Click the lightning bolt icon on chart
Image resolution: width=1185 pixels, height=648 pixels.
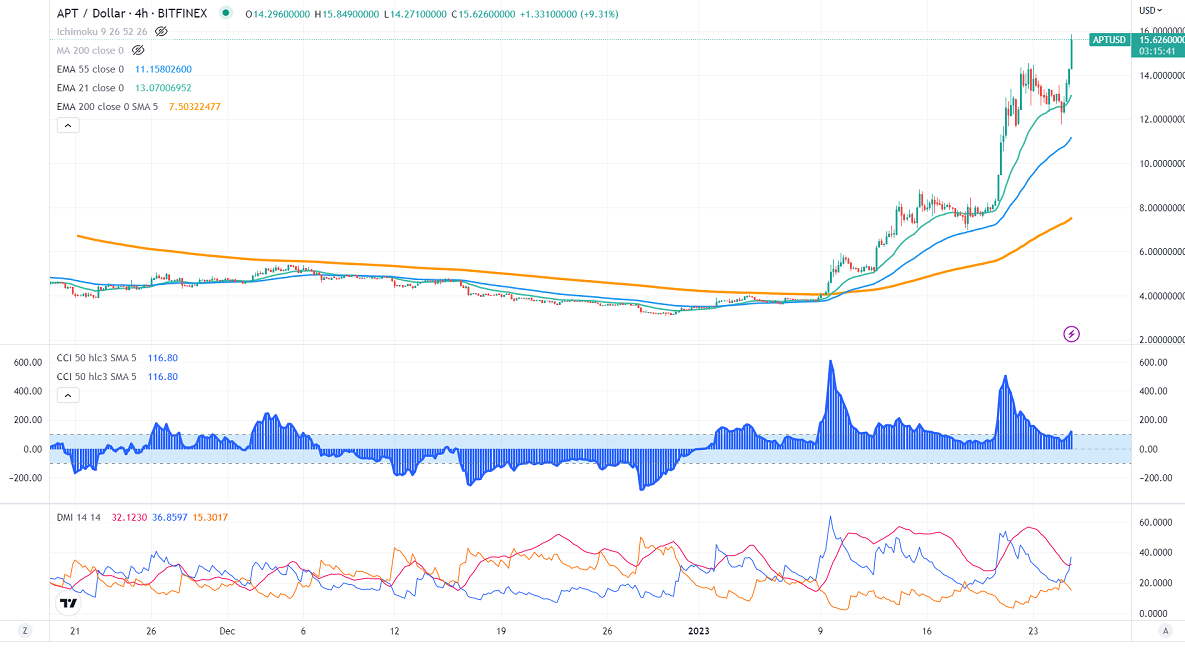pyautogui.click(x=1071, y=333)
